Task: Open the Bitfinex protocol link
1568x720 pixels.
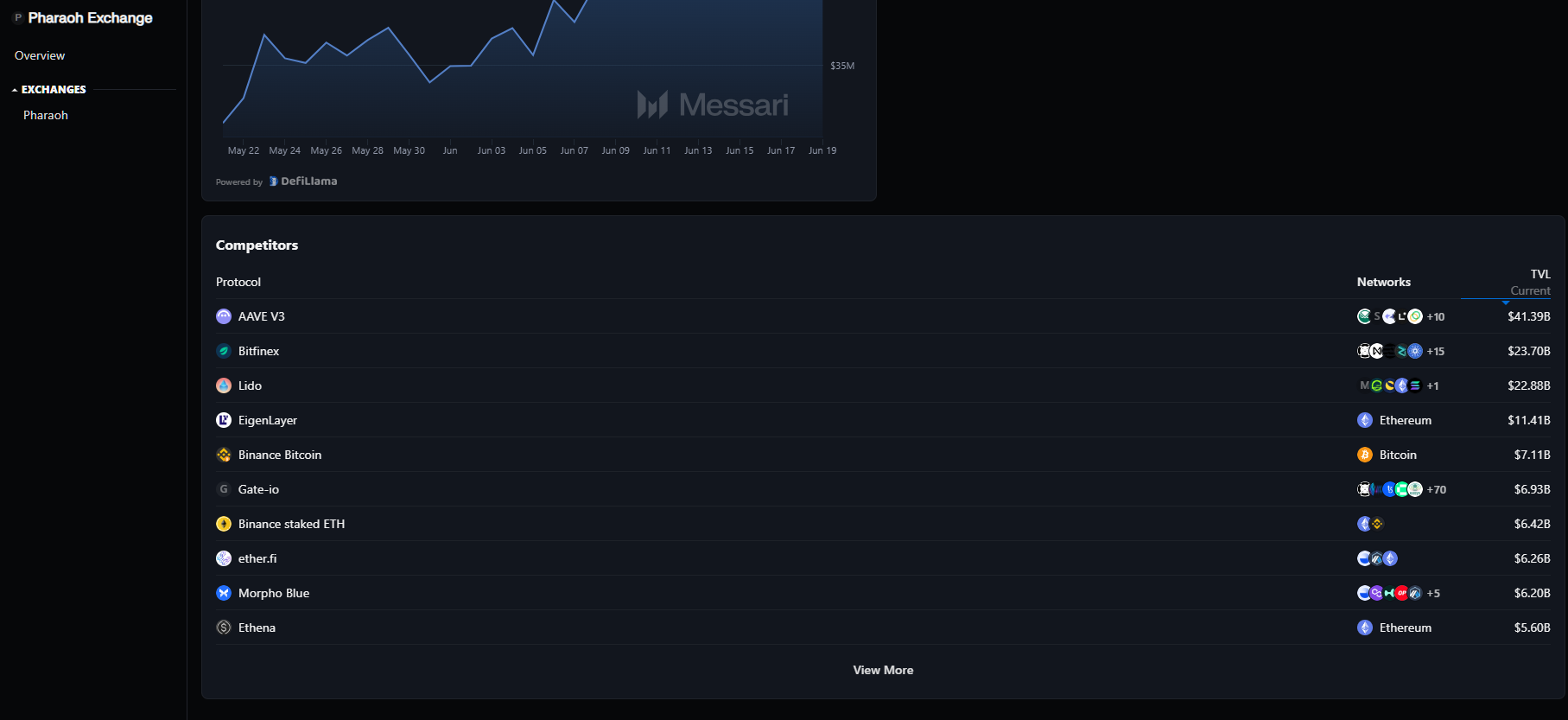Action: [x=259, y=351]
